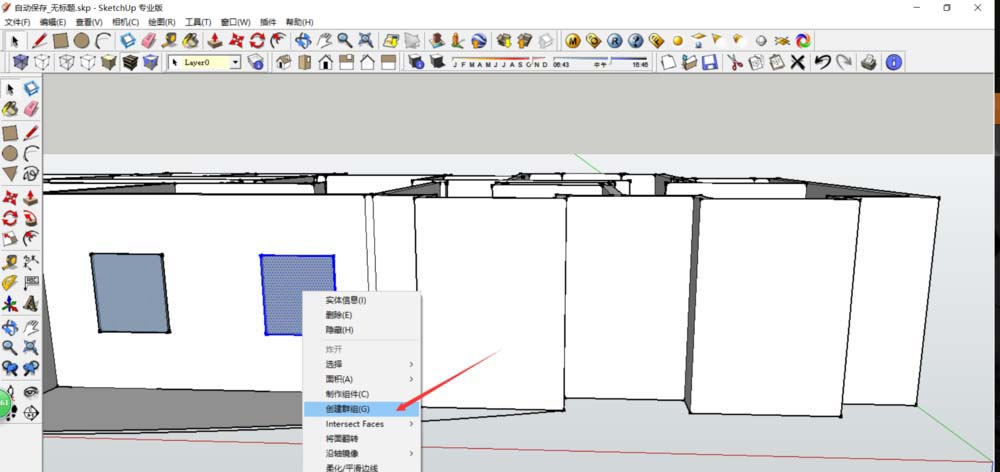
Task: Click the left unselected window face
Action: (128, 292)
